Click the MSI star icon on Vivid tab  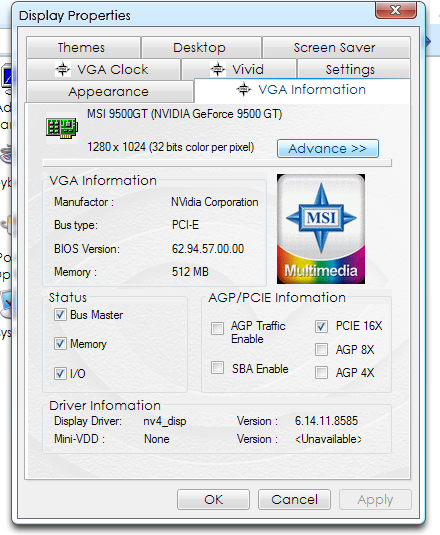(x=218, y=69)
